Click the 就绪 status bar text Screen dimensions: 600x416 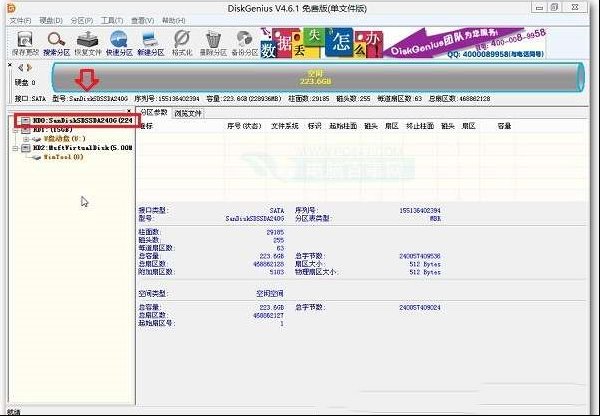click(14, 412)
